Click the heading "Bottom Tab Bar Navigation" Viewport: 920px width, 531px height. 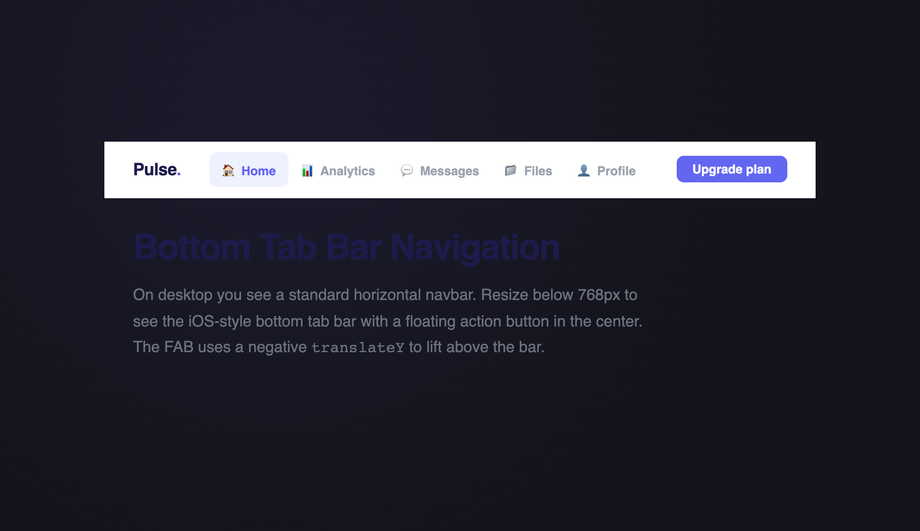coord(347,247)
